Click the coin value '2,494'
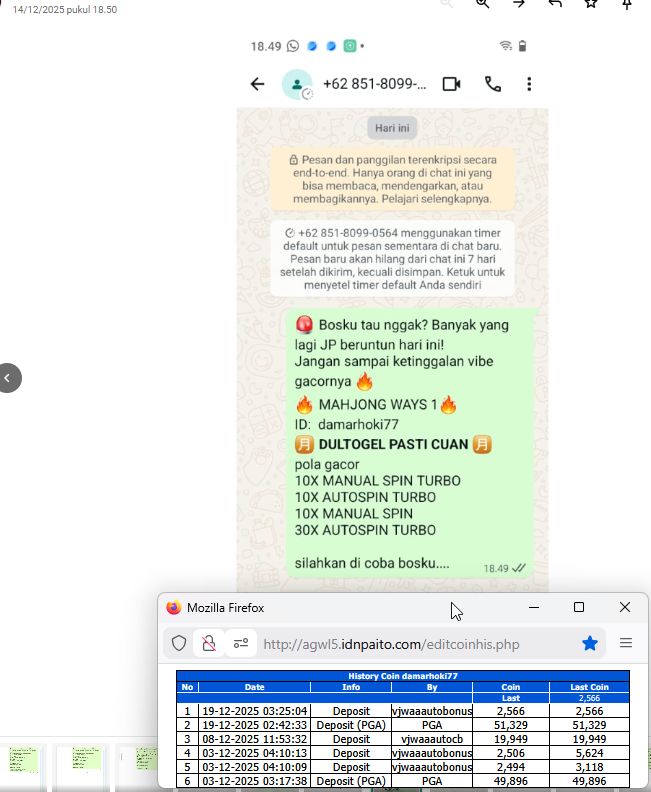This screenshot has height=792, width=651. click(511, 767)
